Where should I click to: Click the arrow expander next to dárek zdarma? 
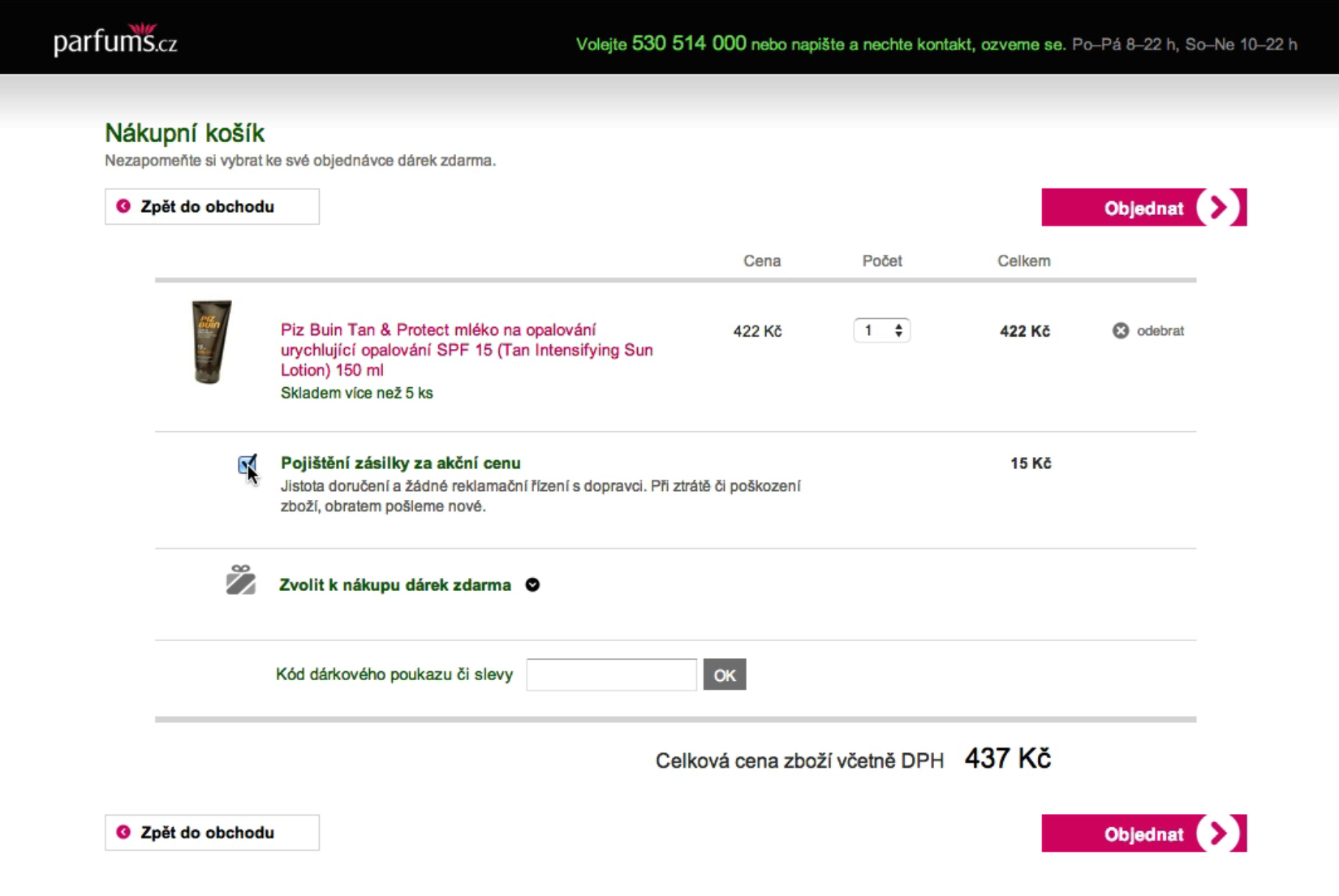532,585
